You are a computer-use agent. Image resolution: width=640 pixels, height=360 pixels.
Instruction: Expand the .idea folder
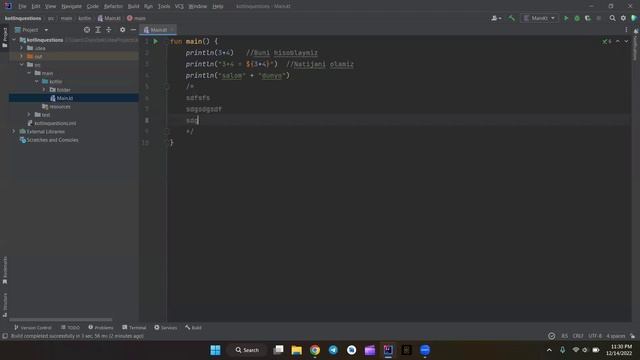click(22, 48)
